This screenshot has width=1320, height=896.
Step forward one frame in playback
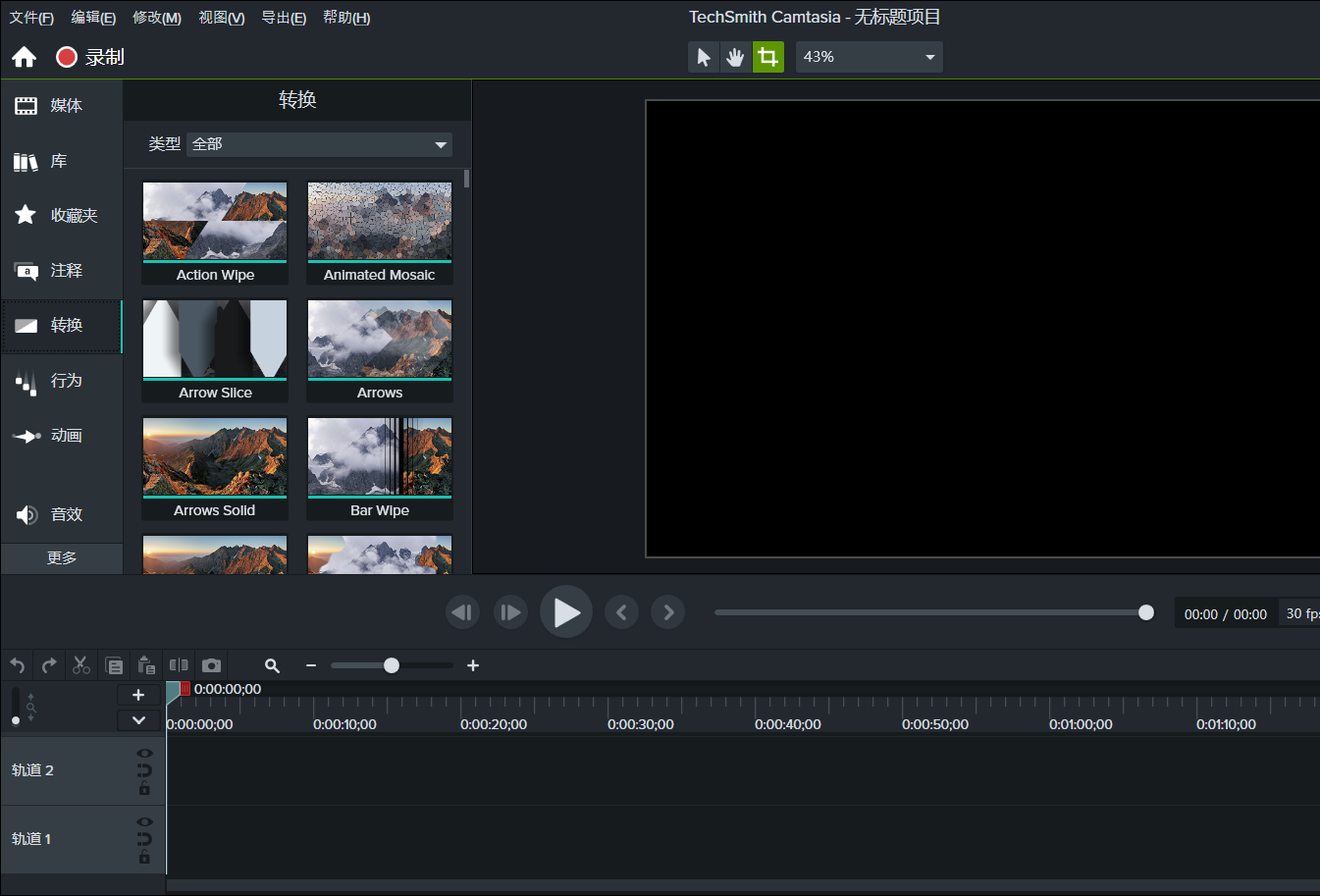pos(510,612)
